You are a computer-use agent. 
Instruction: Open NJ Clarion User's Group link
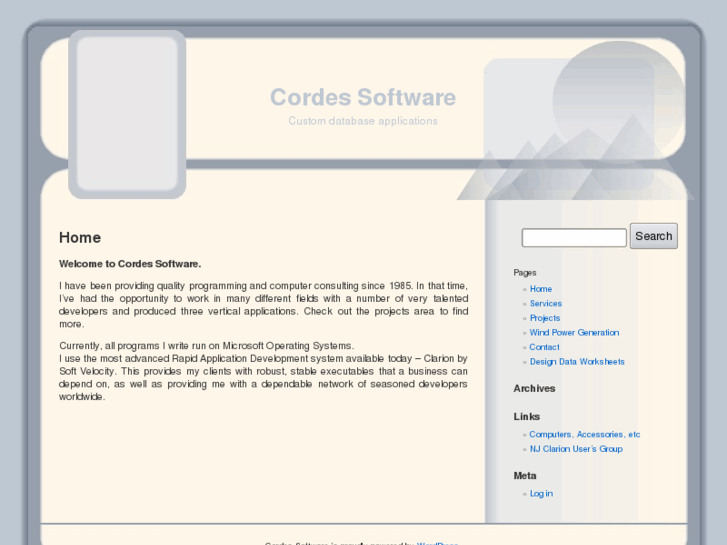click(576, 449)
